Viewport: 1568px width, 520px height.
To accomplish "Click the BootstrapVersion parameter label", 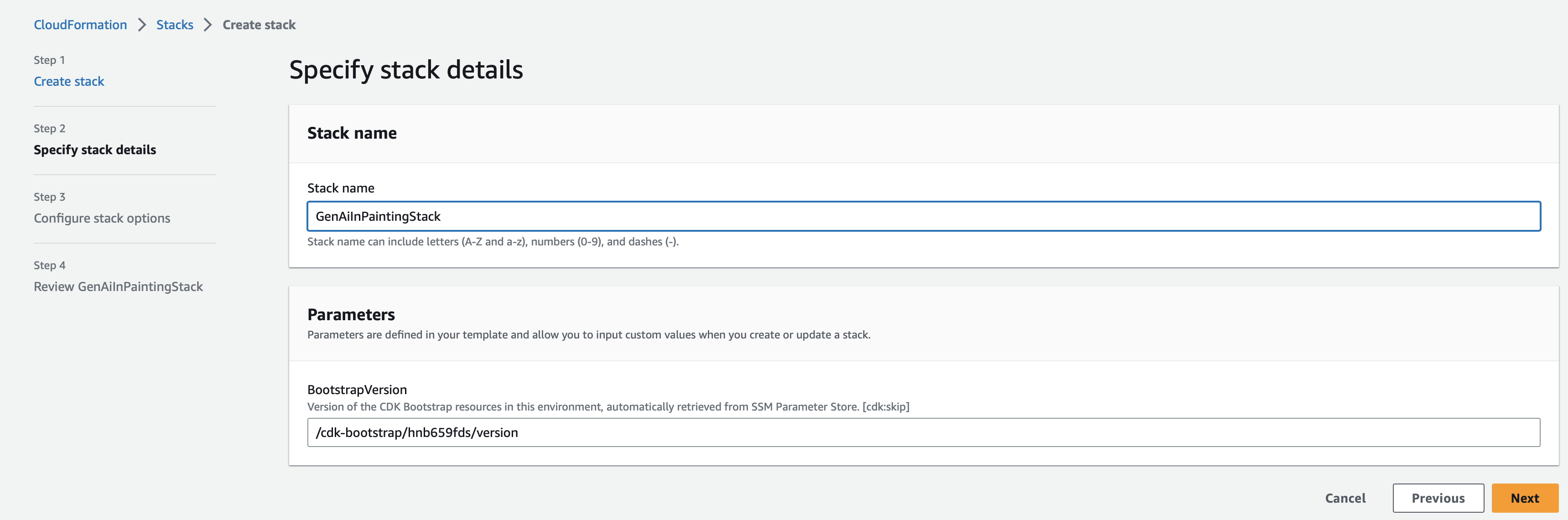I will point(357,390).
